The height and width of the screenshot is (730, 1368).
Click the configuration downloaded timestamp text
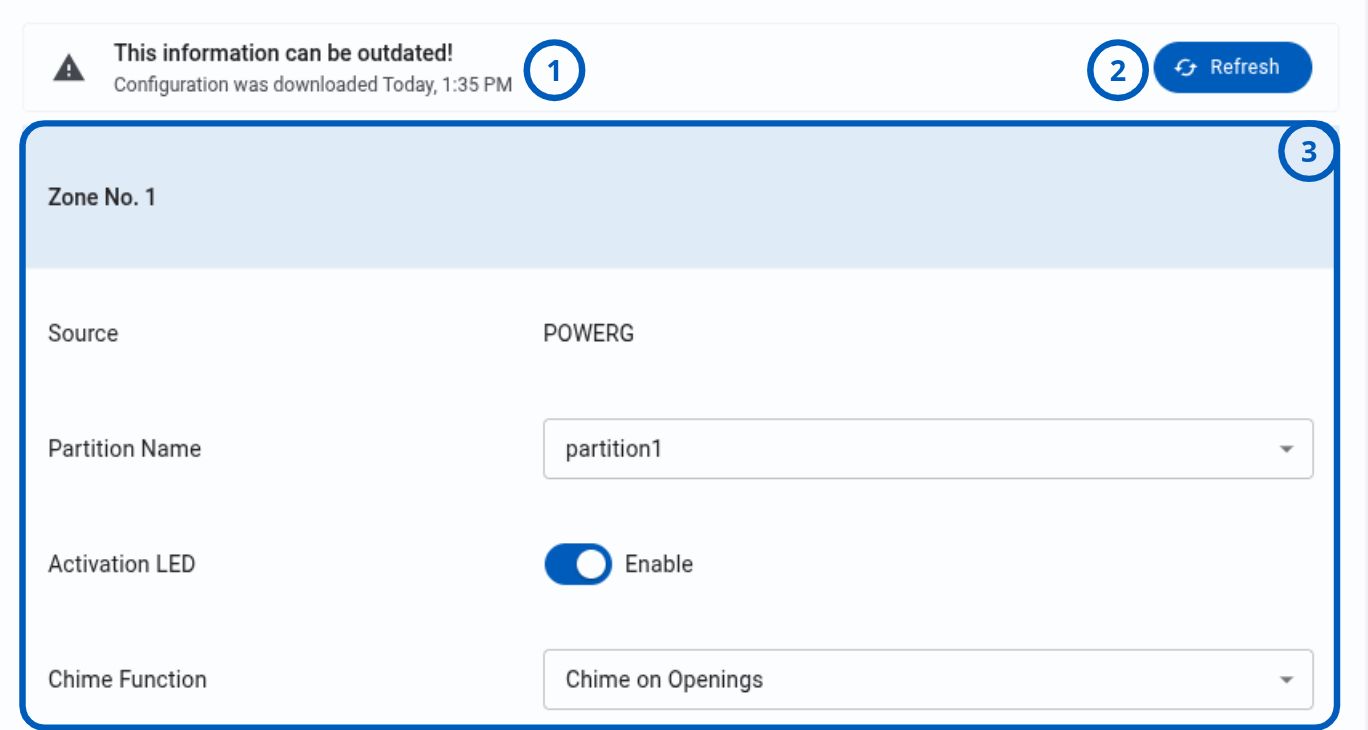pyautogui.click(x=313, y=85)
